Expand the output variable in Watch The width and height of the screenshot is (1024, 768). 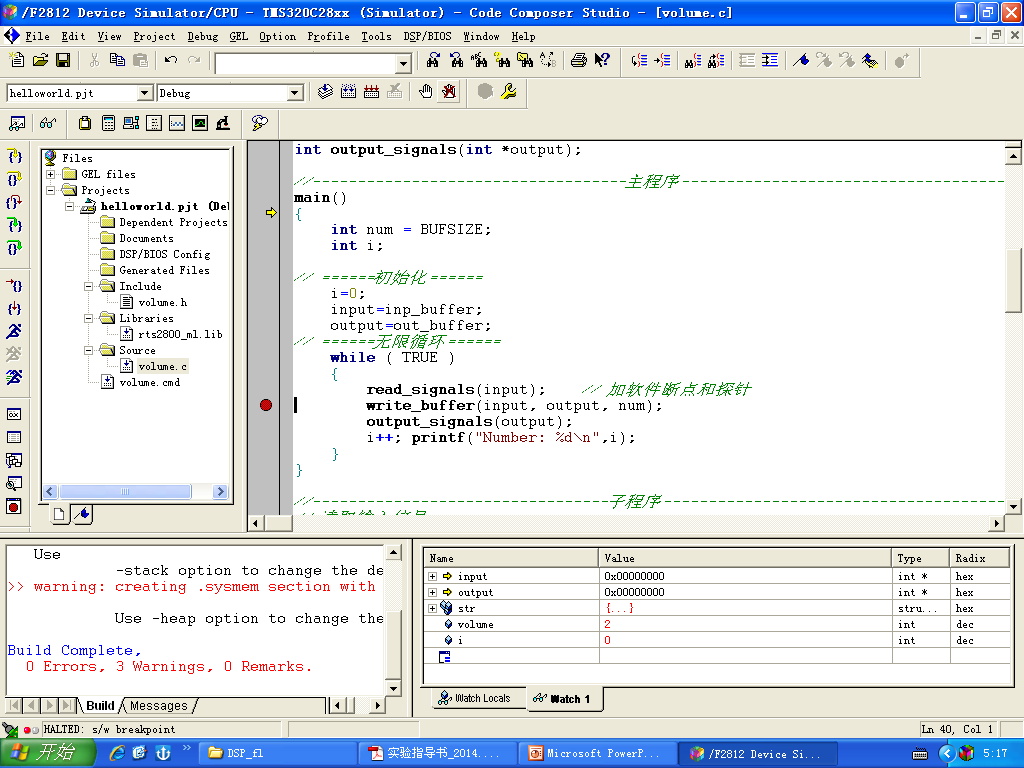coord(432,593)
